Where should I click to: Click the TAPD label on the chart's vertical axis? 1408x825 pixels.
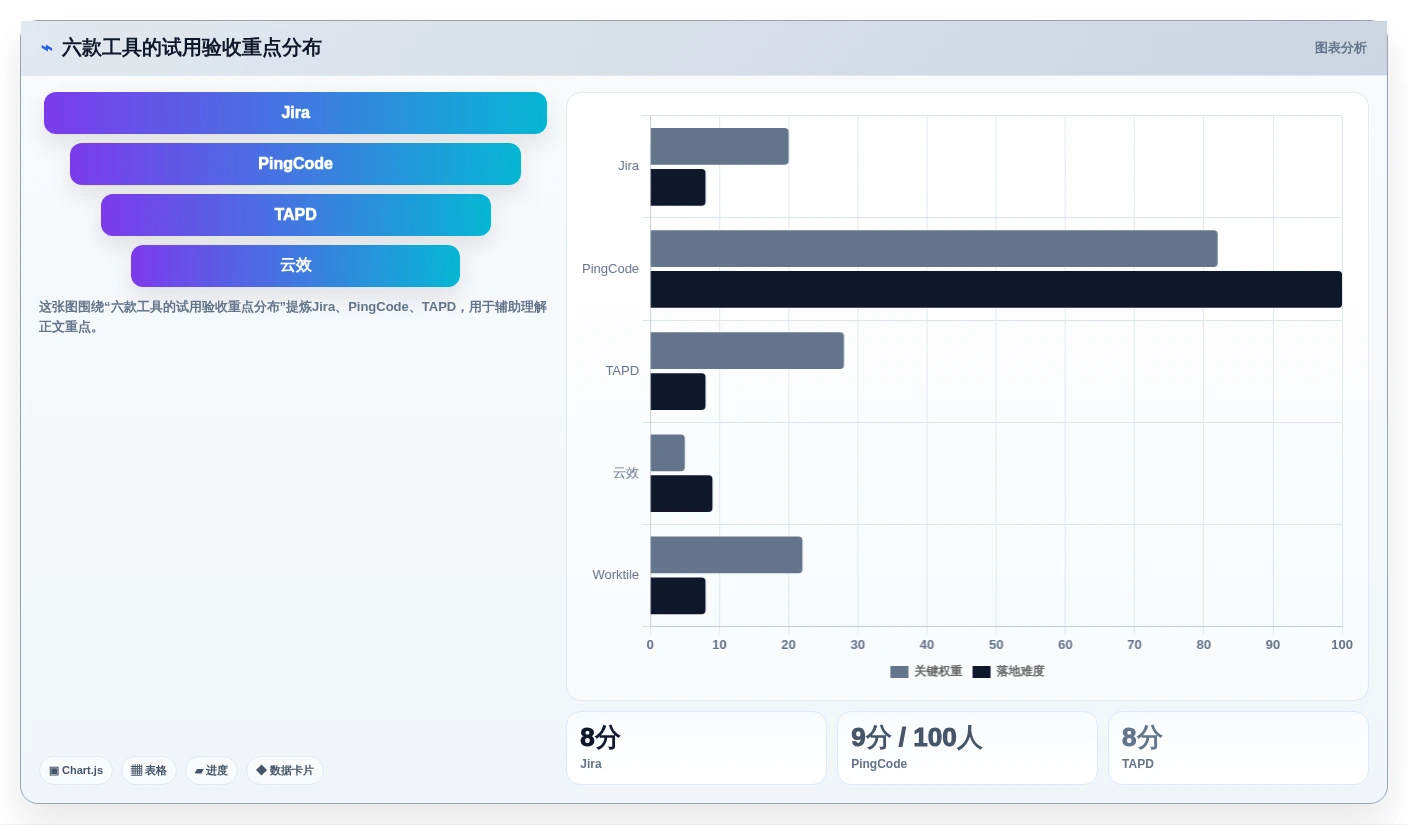[x=622, y=371]
